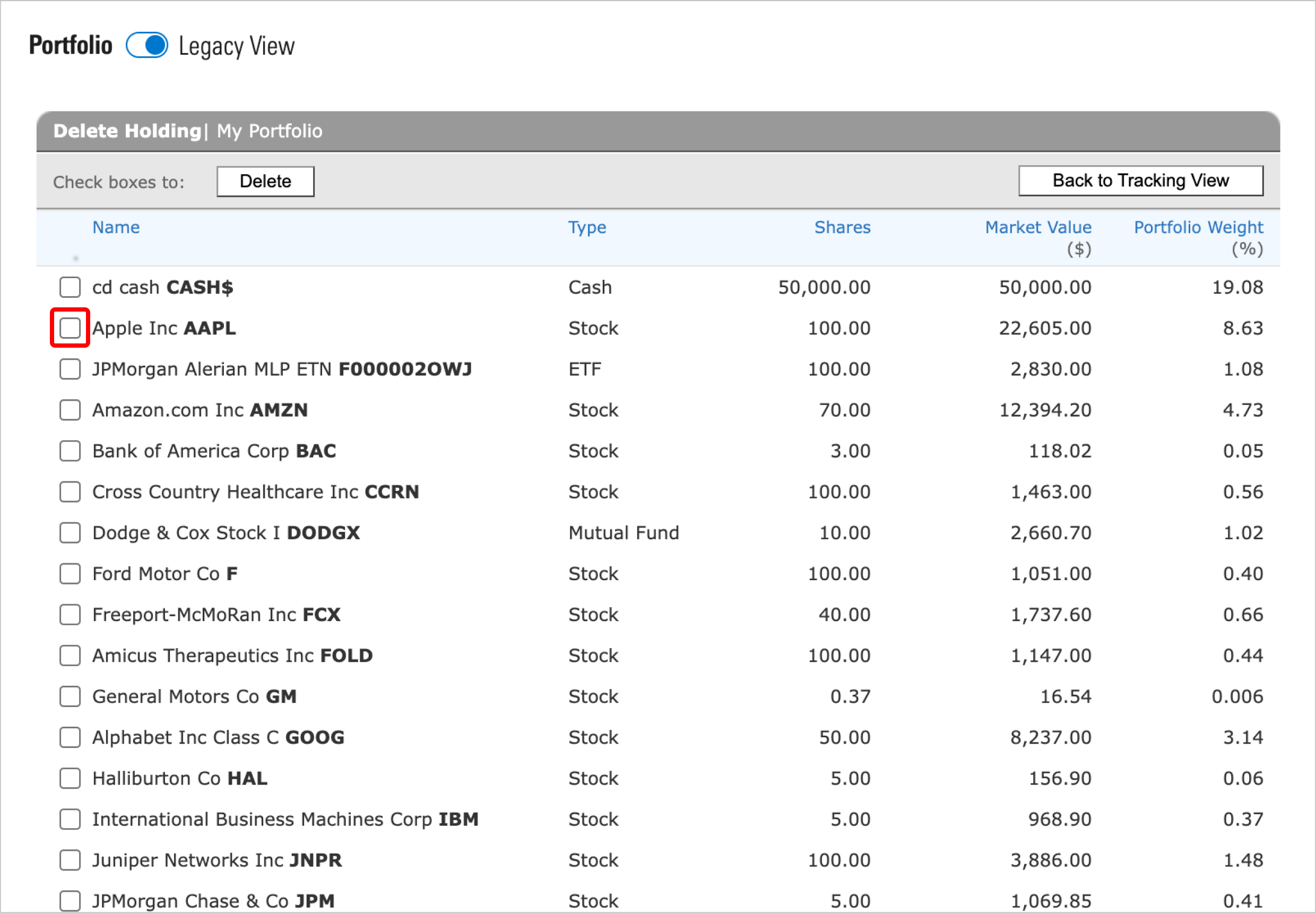Check the Freeport-McMoRan FCX checkbox
The image size is (1316, 913).
(x=70, y=614)
